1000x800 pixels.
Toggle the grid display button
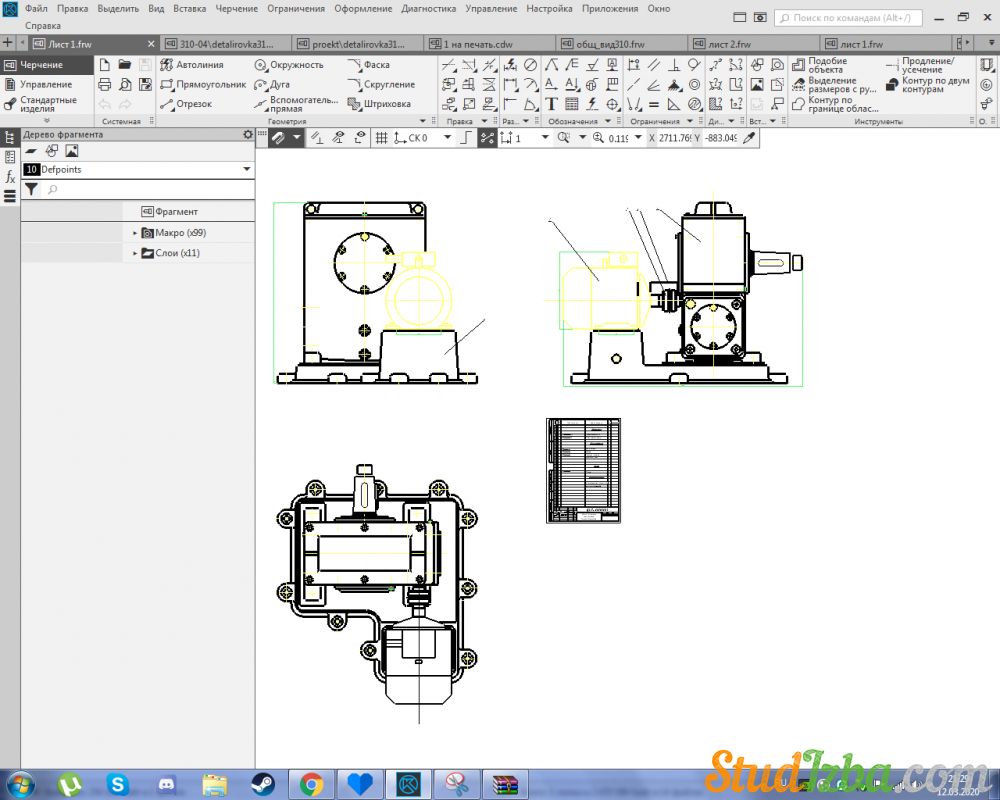coord(381,138)
